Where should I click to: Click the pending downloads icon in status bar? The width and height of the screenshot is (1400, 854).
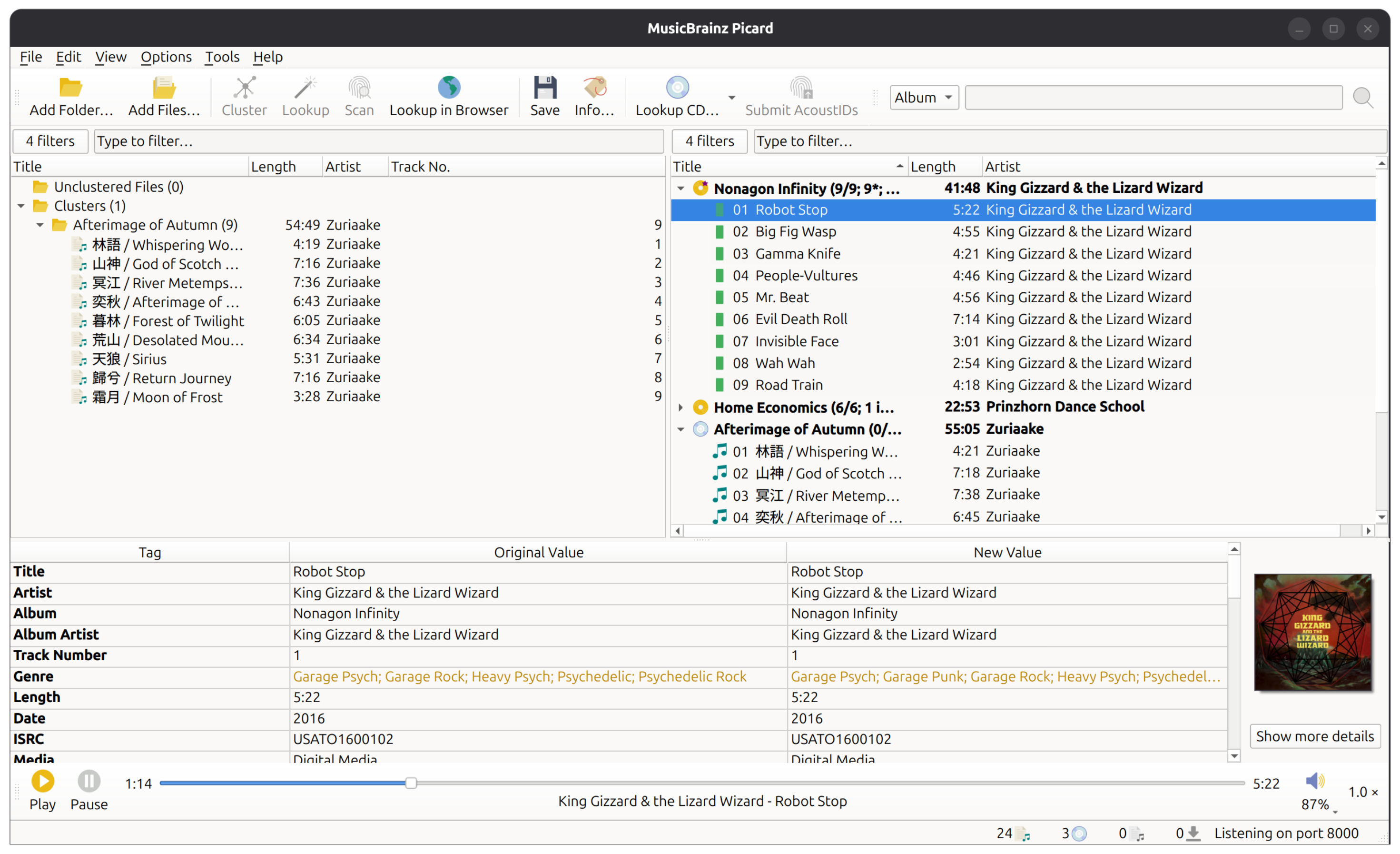click(1194, 834)
